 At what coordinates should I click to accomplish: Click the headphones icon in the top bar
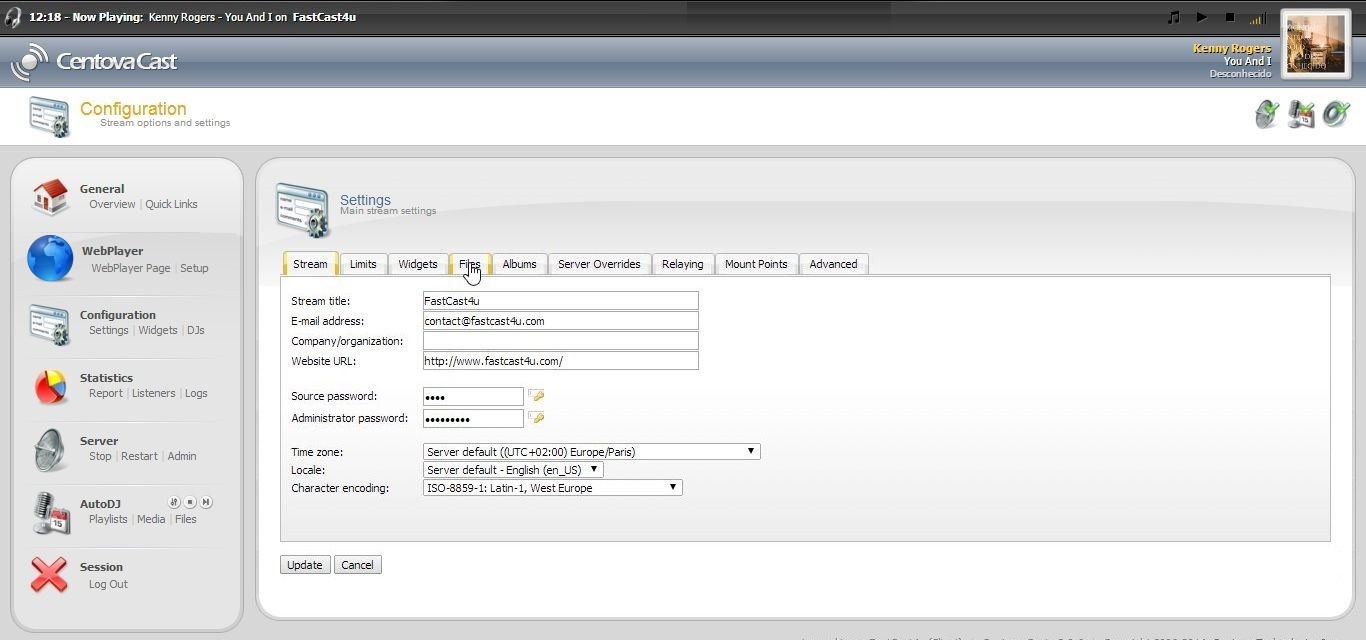[13, 17]
